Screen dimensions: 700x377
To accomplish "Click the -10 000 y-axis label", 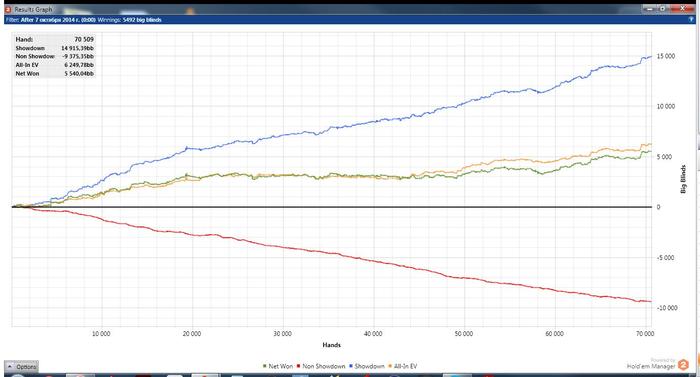I will pos(666,308).
